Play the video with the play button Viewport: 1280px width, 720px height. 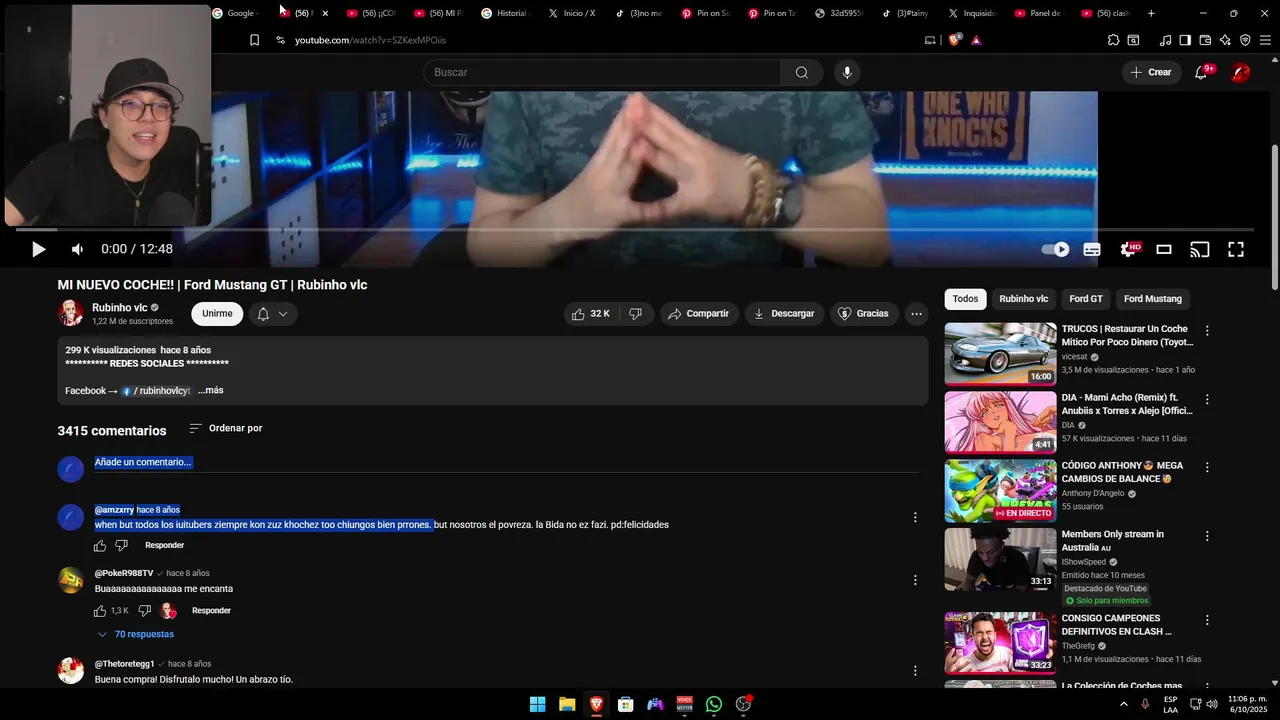pos(38,250)
